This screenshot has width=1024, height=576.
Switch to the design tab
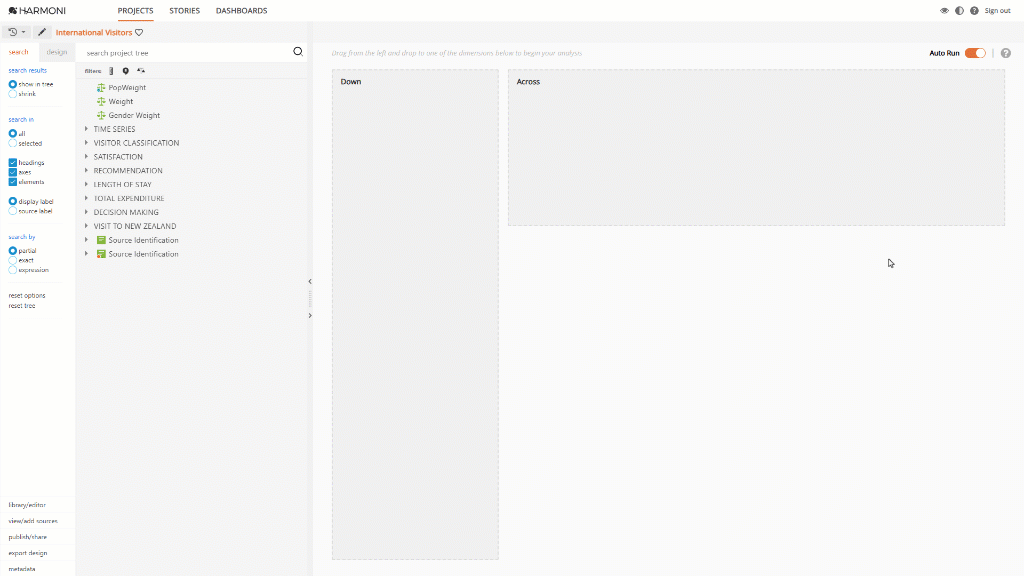pos(57,52)
